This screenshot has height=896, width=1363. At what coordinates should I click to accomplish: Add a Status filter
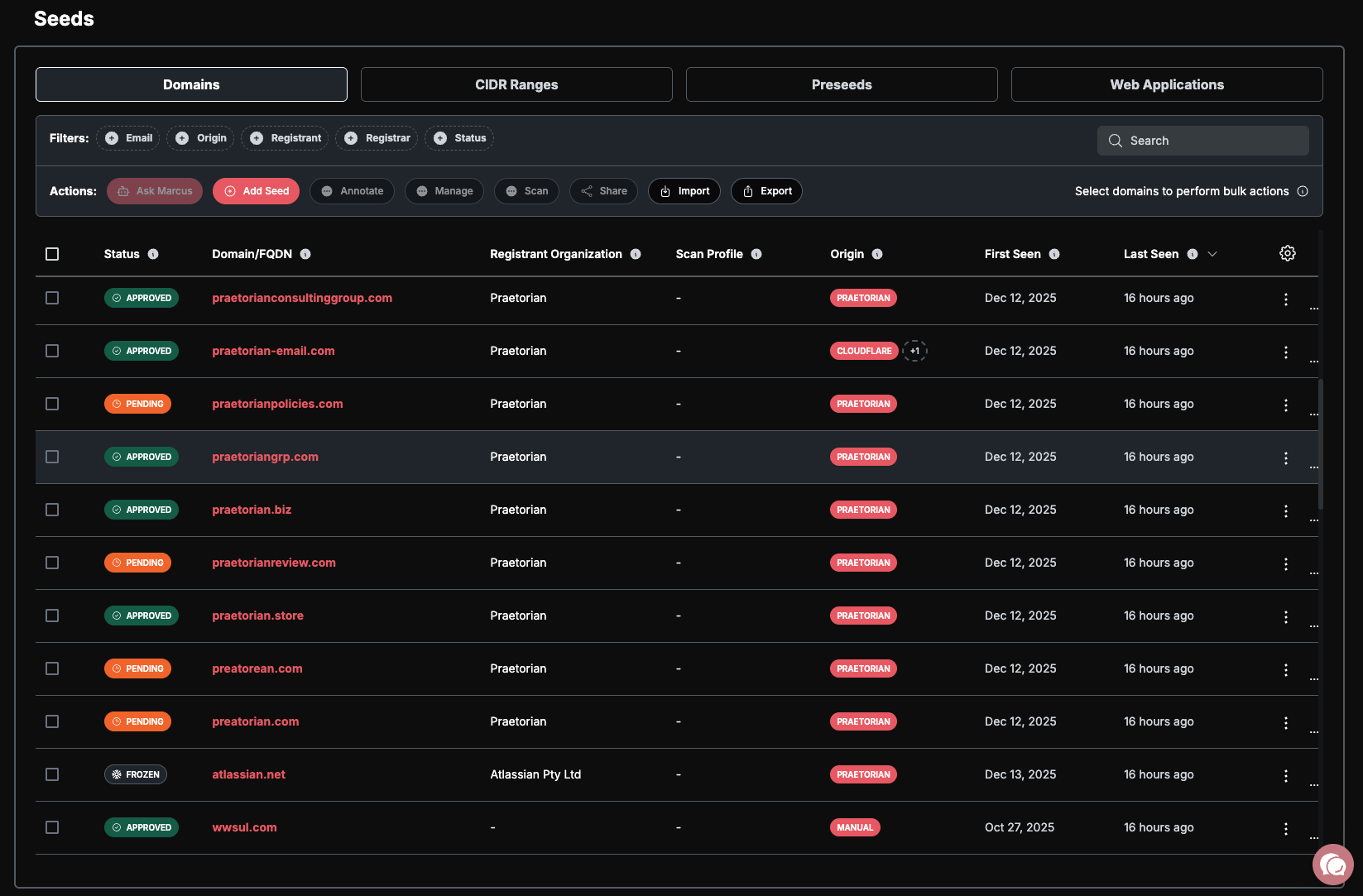pyautogui.click(x=459, y=138)
